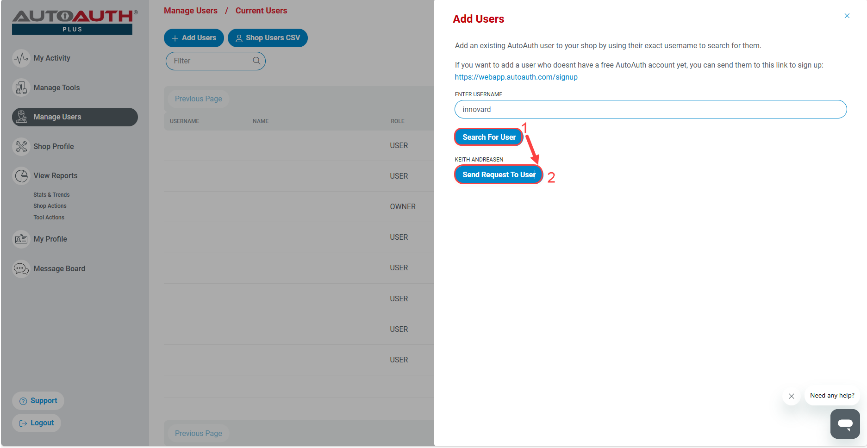The width and height of the screenshot is (867, 448).
Task: Click the search magnifier in Filter box
Action: [257, 61]
